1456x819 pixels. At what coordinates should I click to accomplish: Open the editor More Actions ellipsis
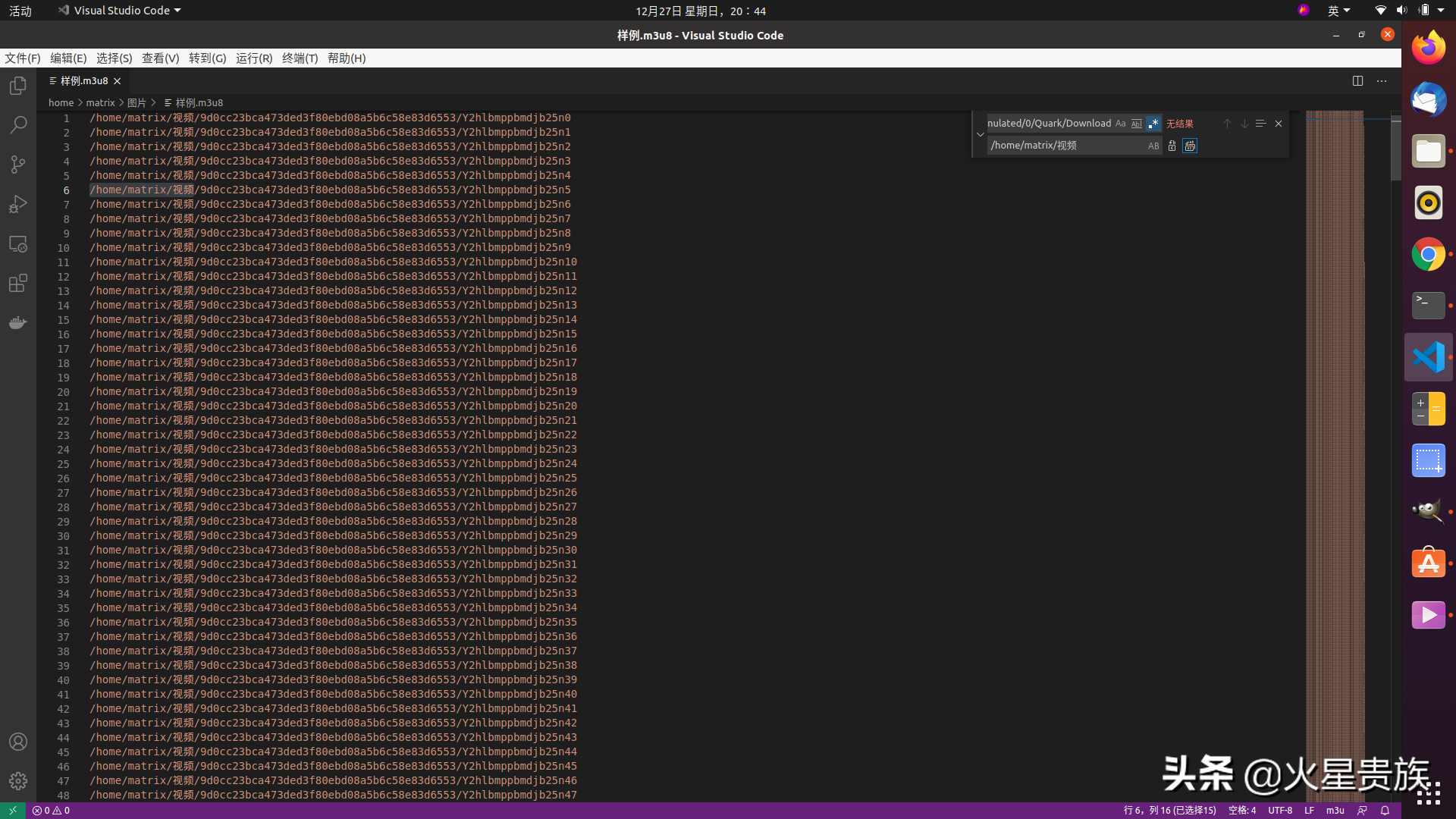[1382, 81]
